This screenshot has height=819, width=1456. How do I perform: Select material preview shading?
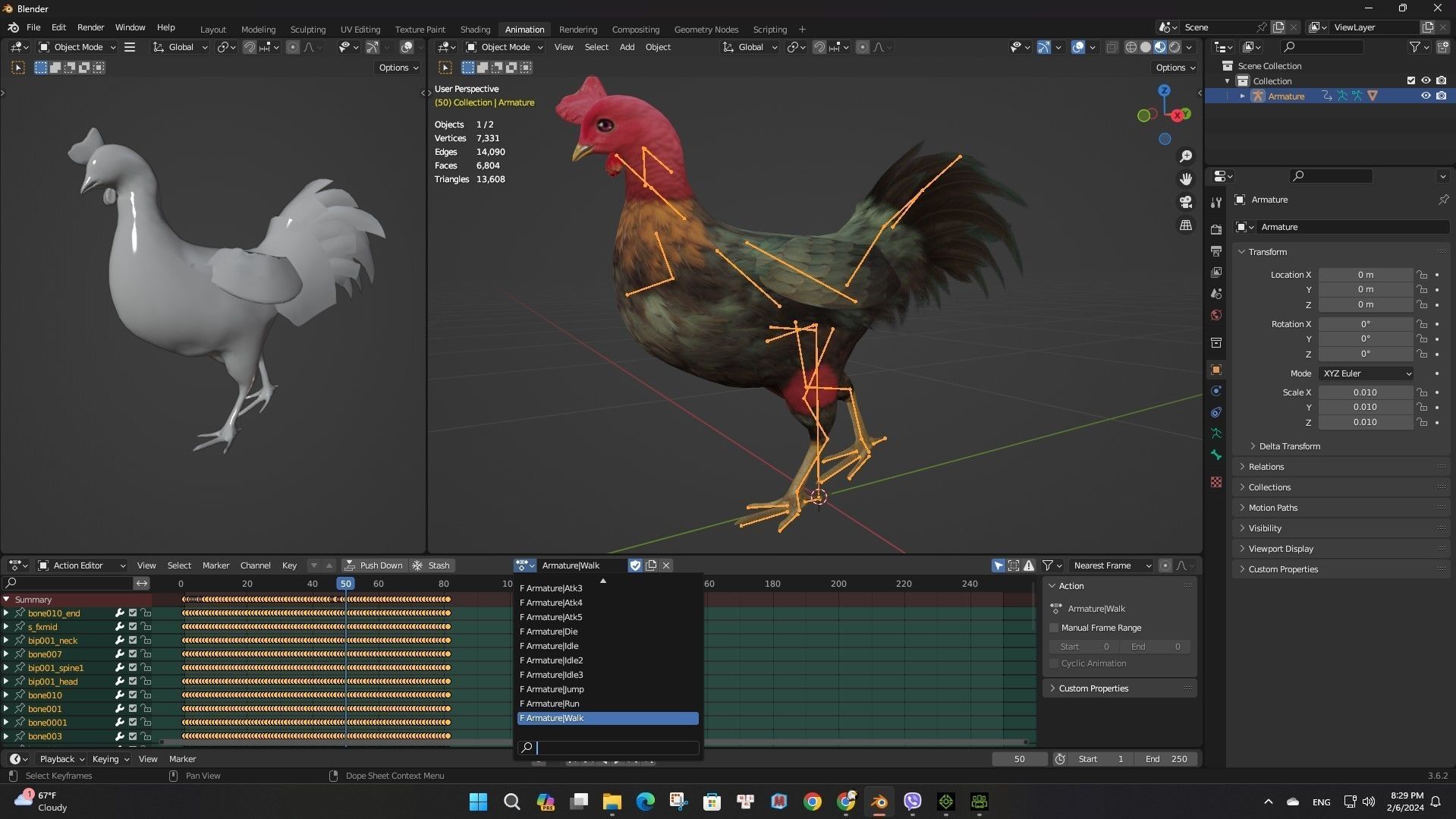1160,47
